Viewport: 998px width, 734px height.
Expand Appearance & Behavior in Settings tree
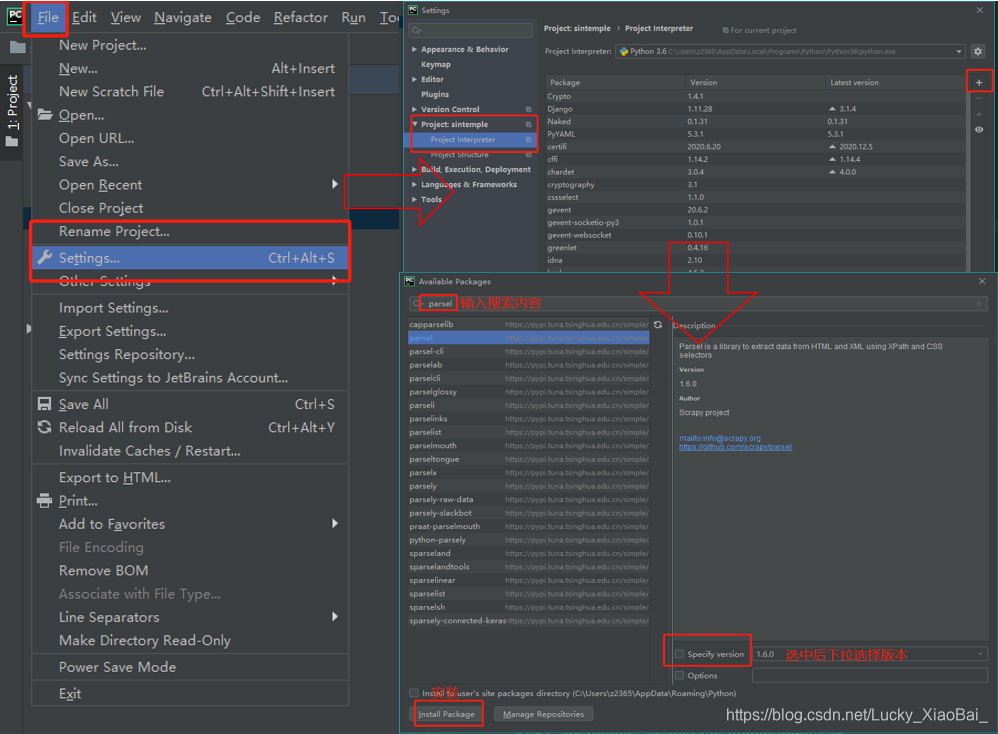414,49
